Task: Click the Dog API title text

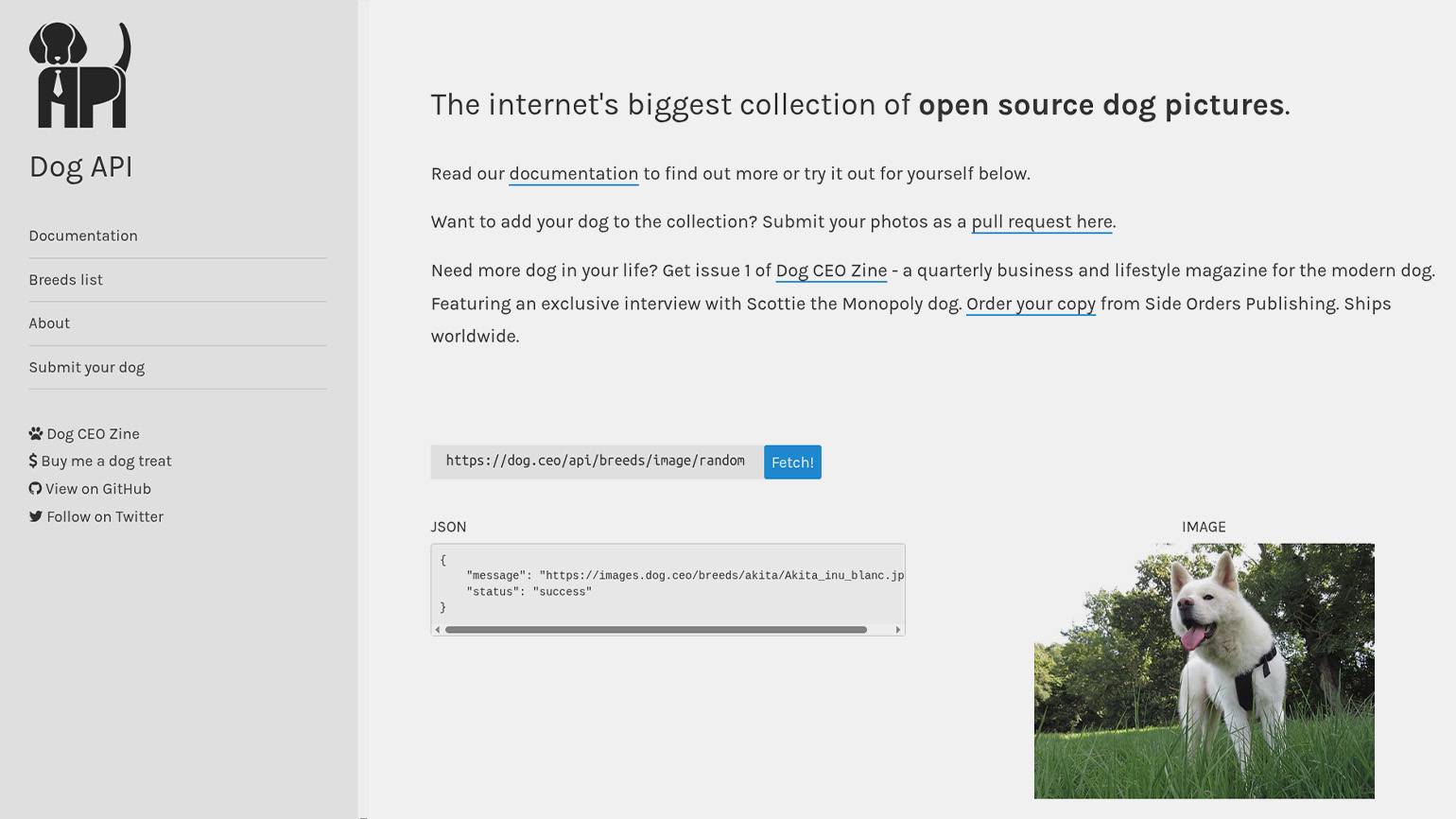Action: (x=81, y=167)
